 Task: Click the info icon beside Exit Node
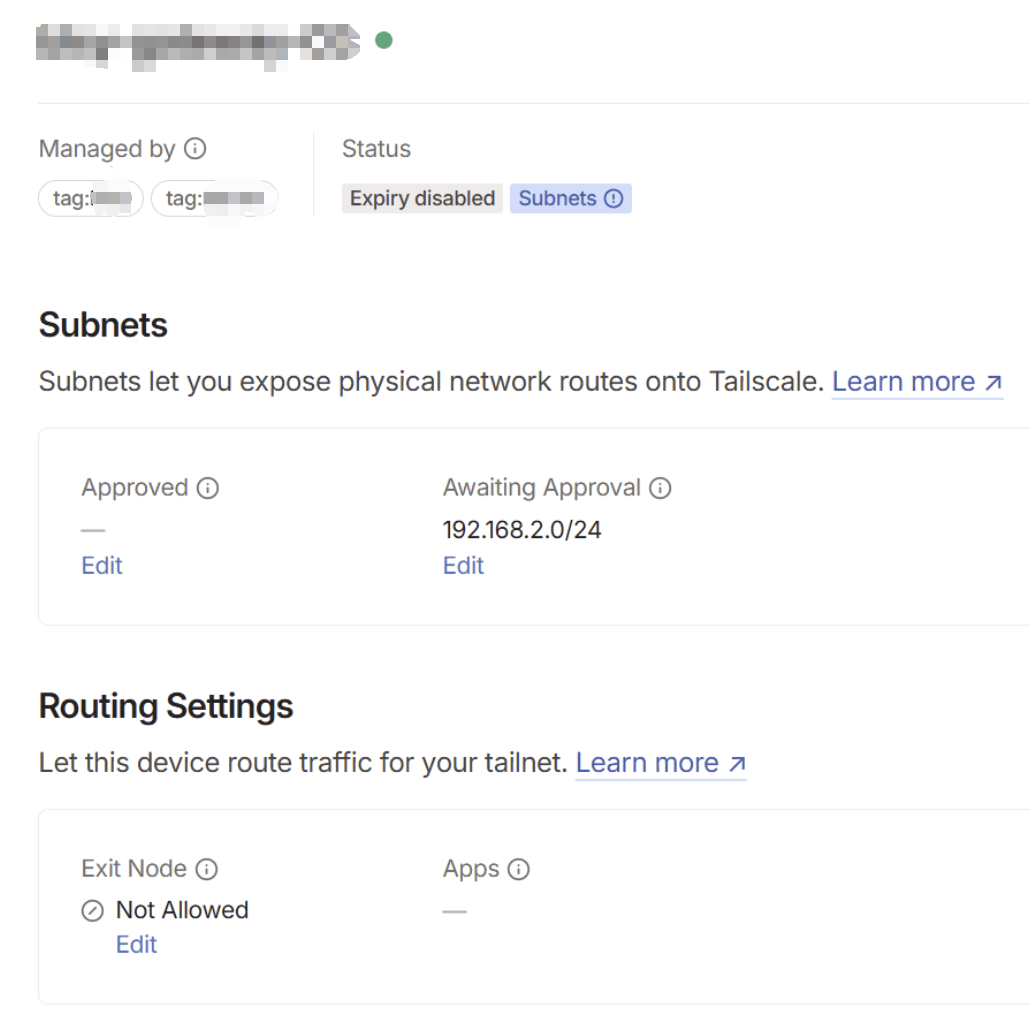(207, 869)
